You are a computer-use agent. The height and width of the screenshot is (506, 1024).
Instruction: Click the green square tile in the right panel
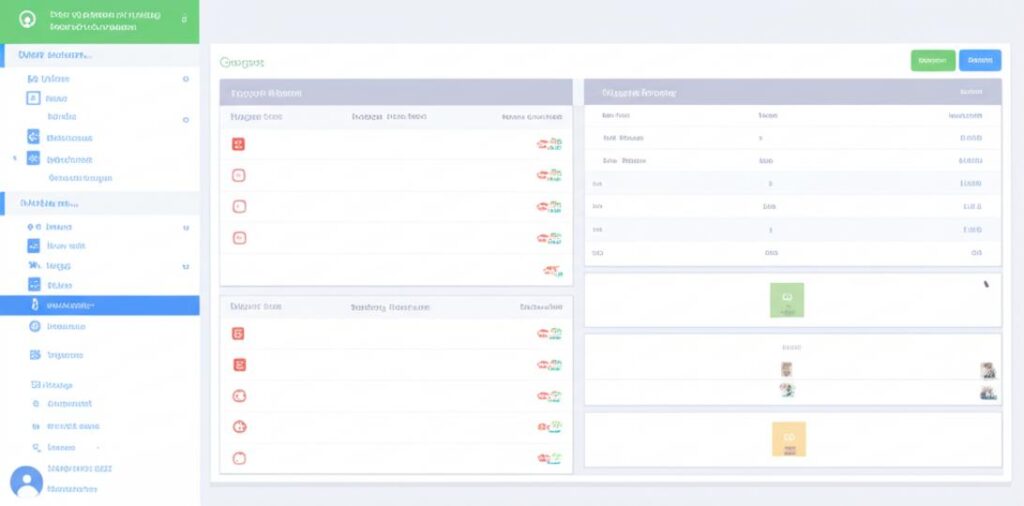[x=787, y=299]
